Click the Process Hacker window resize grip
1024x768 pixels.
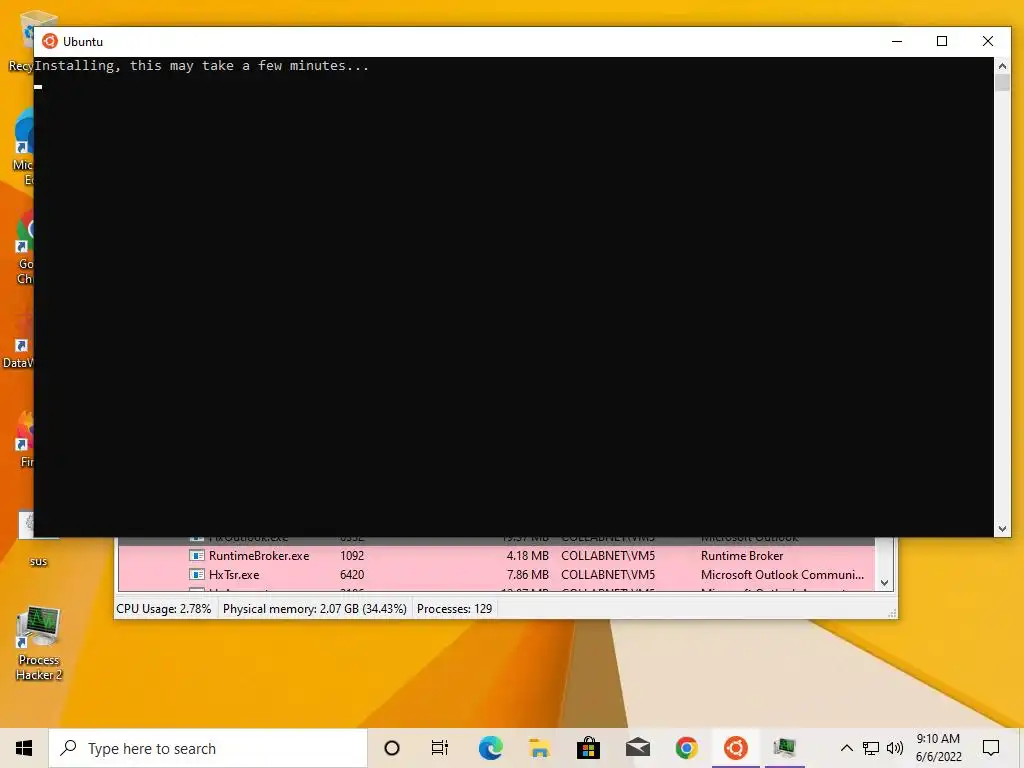point(891,613)
